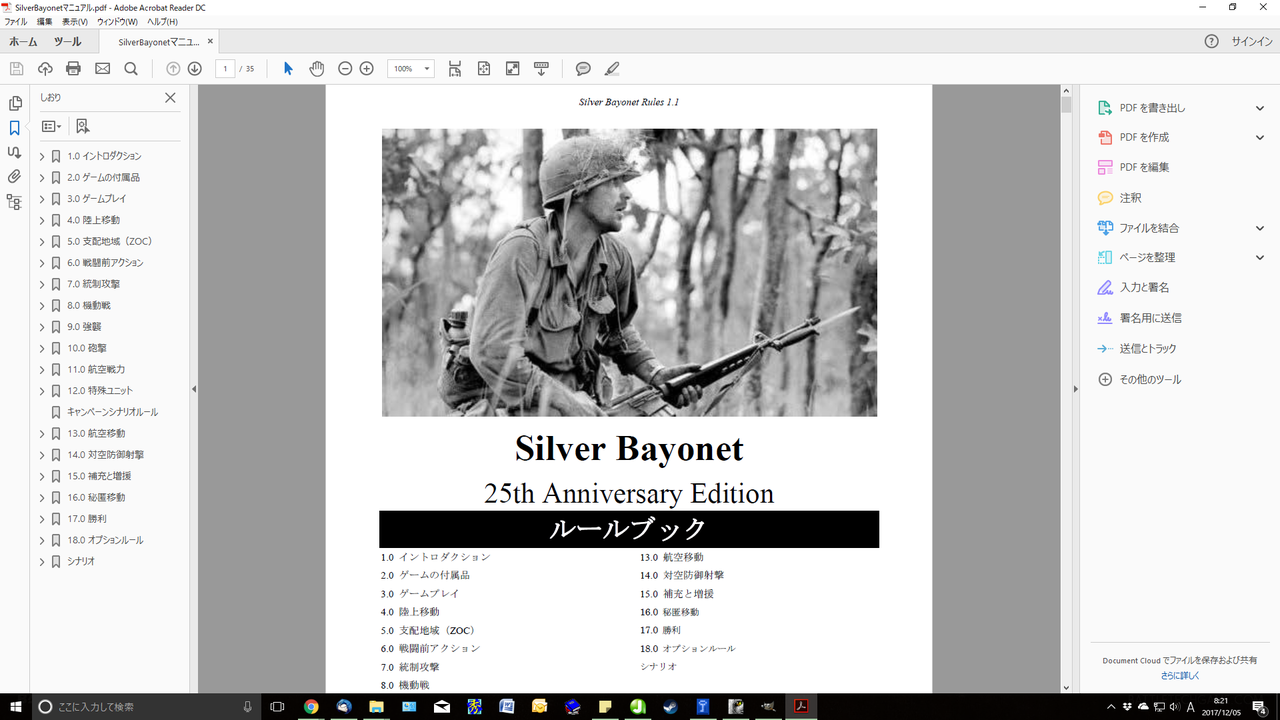Open the キャンペーンシナリオルール bookmark
The width and height of the screenshot is (1280, 720).
[x=112, y=412]
